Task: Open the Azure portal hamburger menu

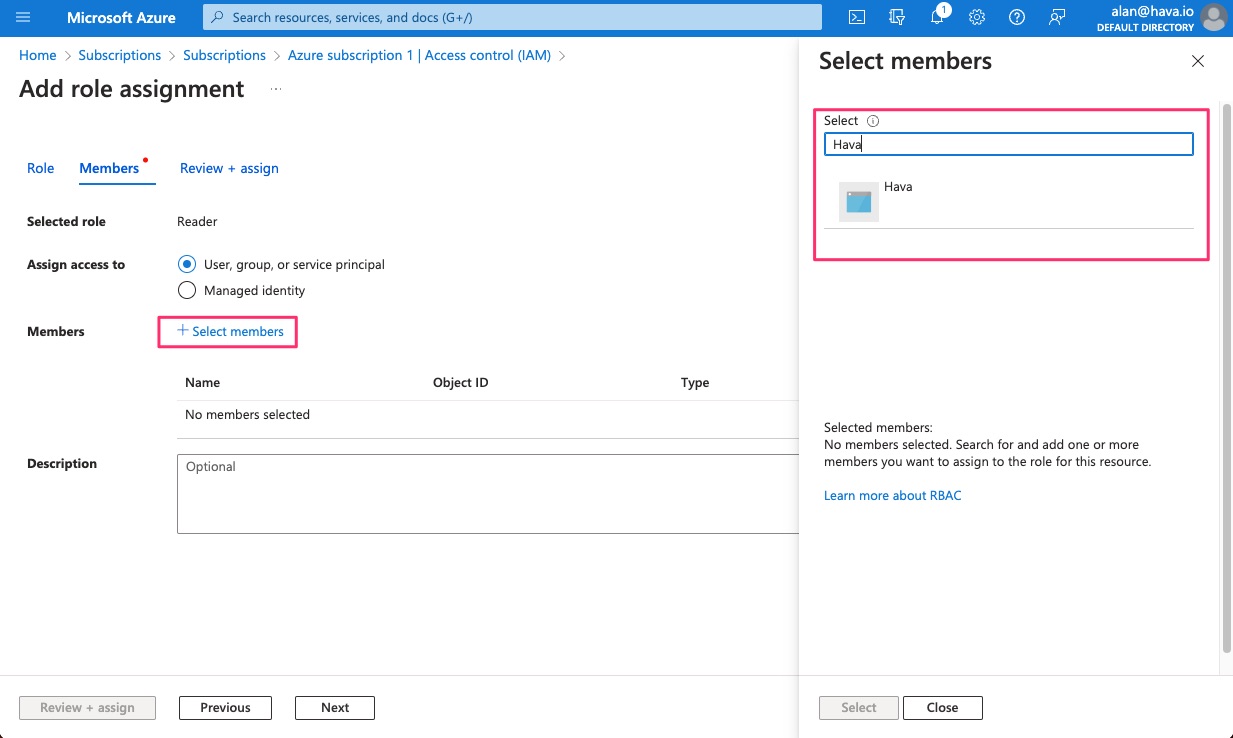Action: coord(24,18)
